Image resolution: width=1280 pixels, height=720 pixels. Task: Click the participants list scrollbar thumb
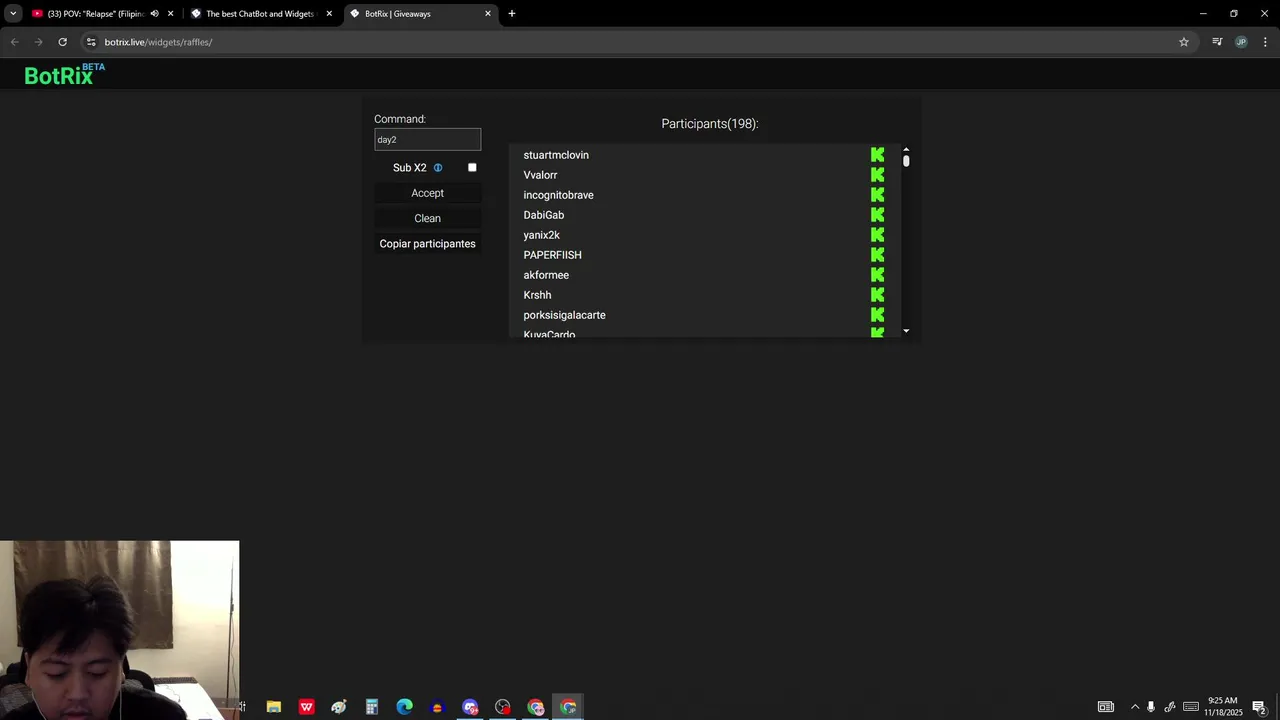pos(906,161)
